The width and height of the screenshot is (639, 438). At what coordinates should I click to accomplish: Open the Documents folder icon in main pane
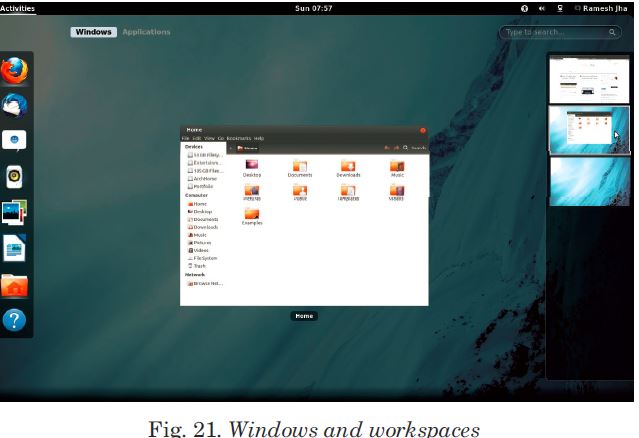(x=300, y=168)
